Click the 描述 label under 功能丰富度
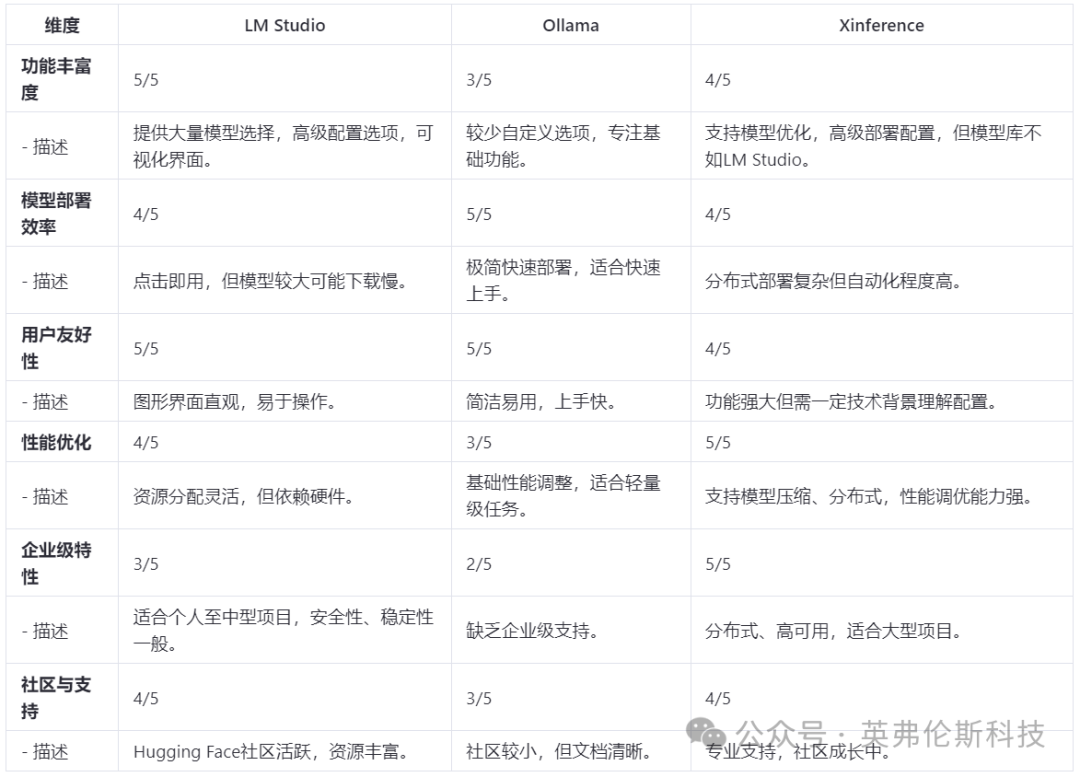The image size is (1080, 777). pyautogui.click(x=45, y=147)
